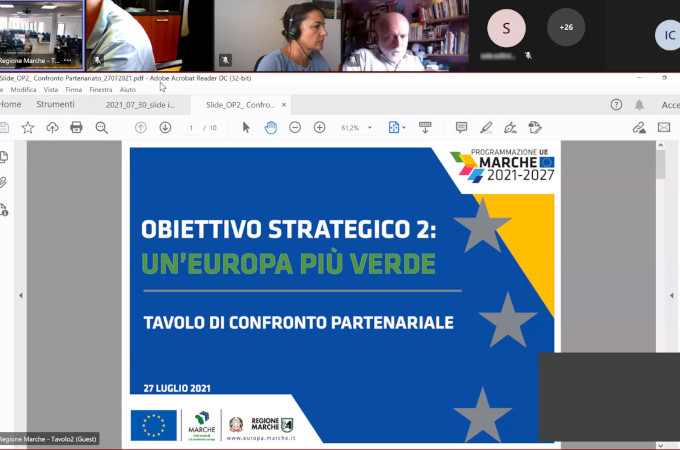This screenshot has height=450, width=680.
Task: Click the upload to cloud icon
Action: (52, 127)
